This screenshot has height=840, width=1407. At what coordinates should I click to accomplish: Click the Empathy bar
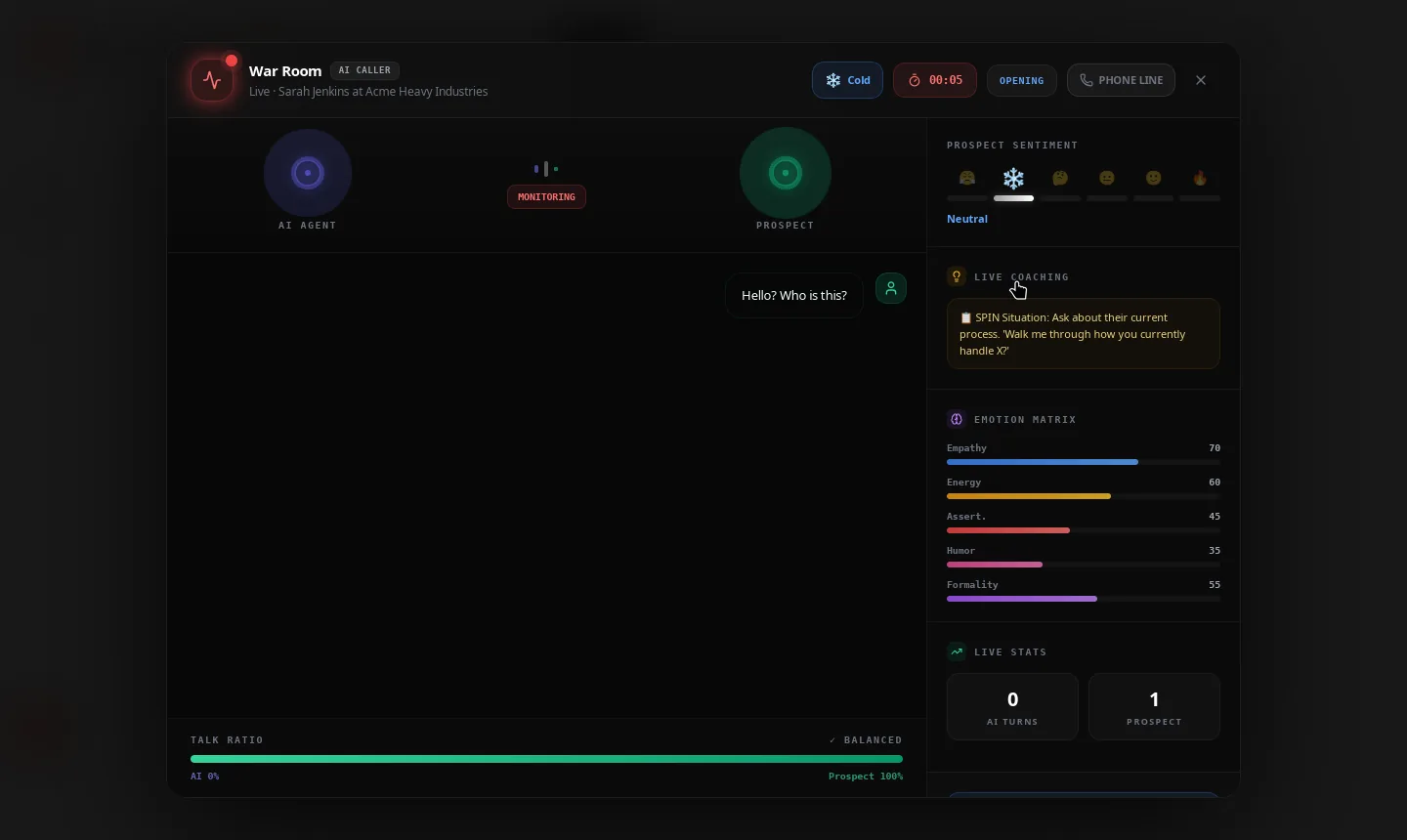click(x=1084, y=462)
